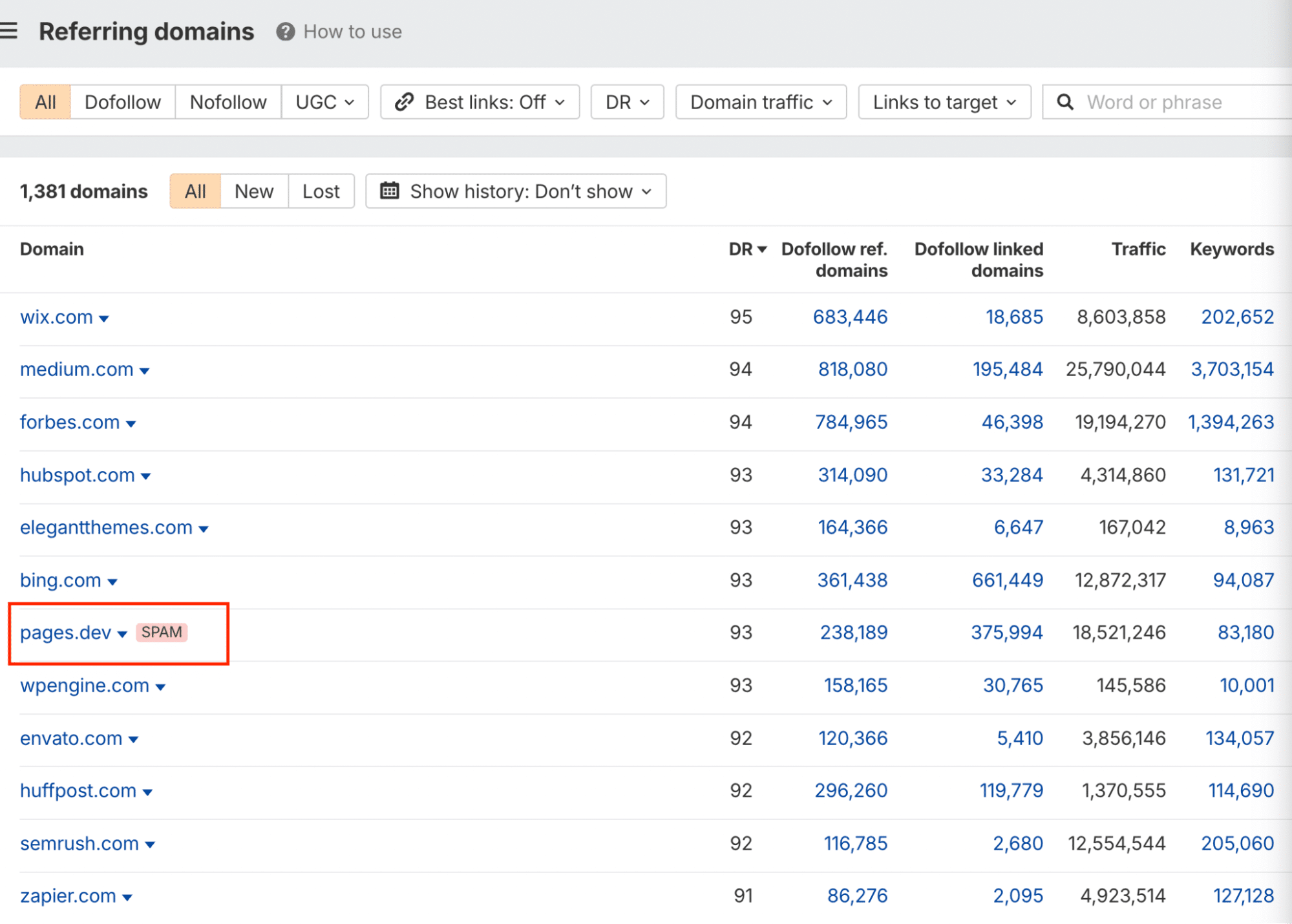This screenshot has width=1292, height=924.
Task: Click the How to use help icon
Action: click(285, 32)
